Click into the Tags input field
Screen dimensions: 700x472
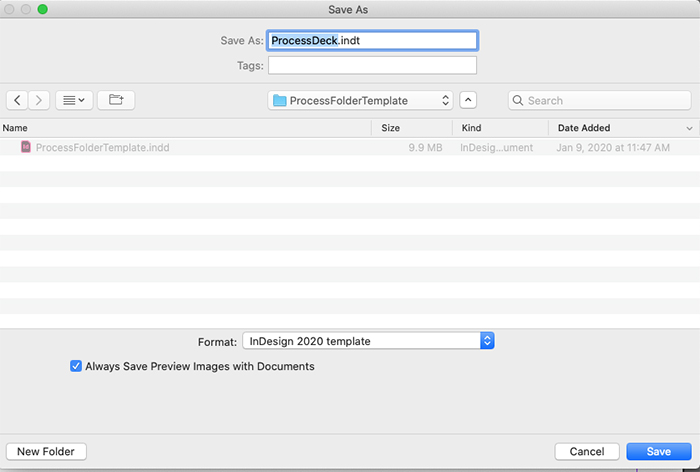click(x=372, y=66)
